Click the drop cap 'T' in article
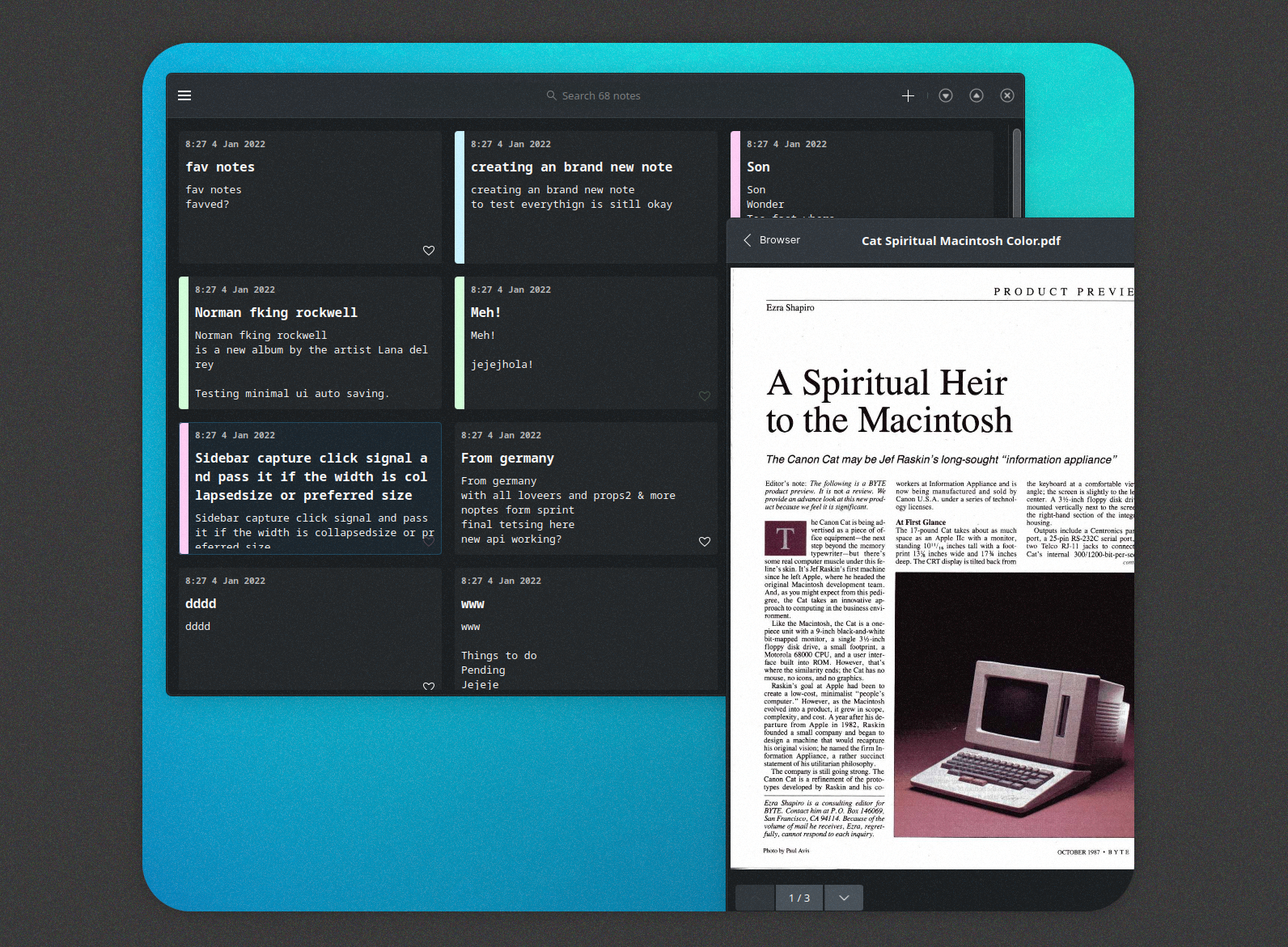1288x947 pixels. tap(785, 538)
